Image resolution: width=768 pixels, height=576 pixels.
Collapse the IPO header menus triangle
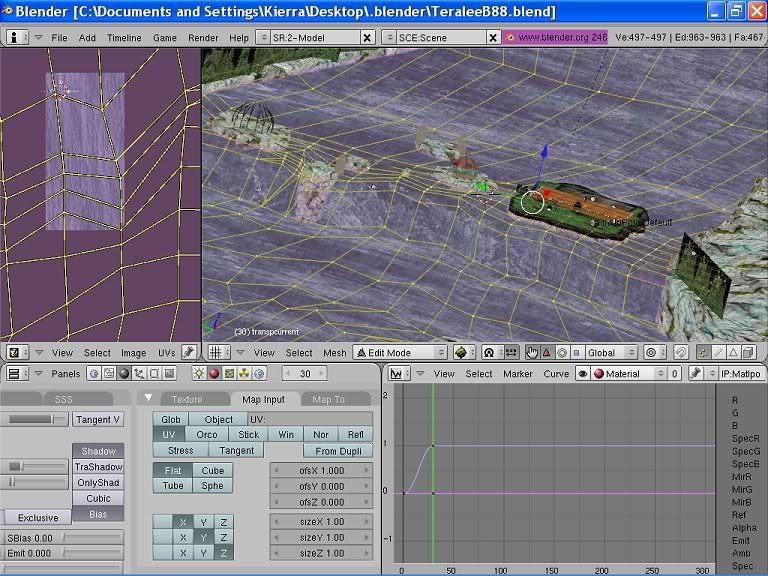point(420,374)
